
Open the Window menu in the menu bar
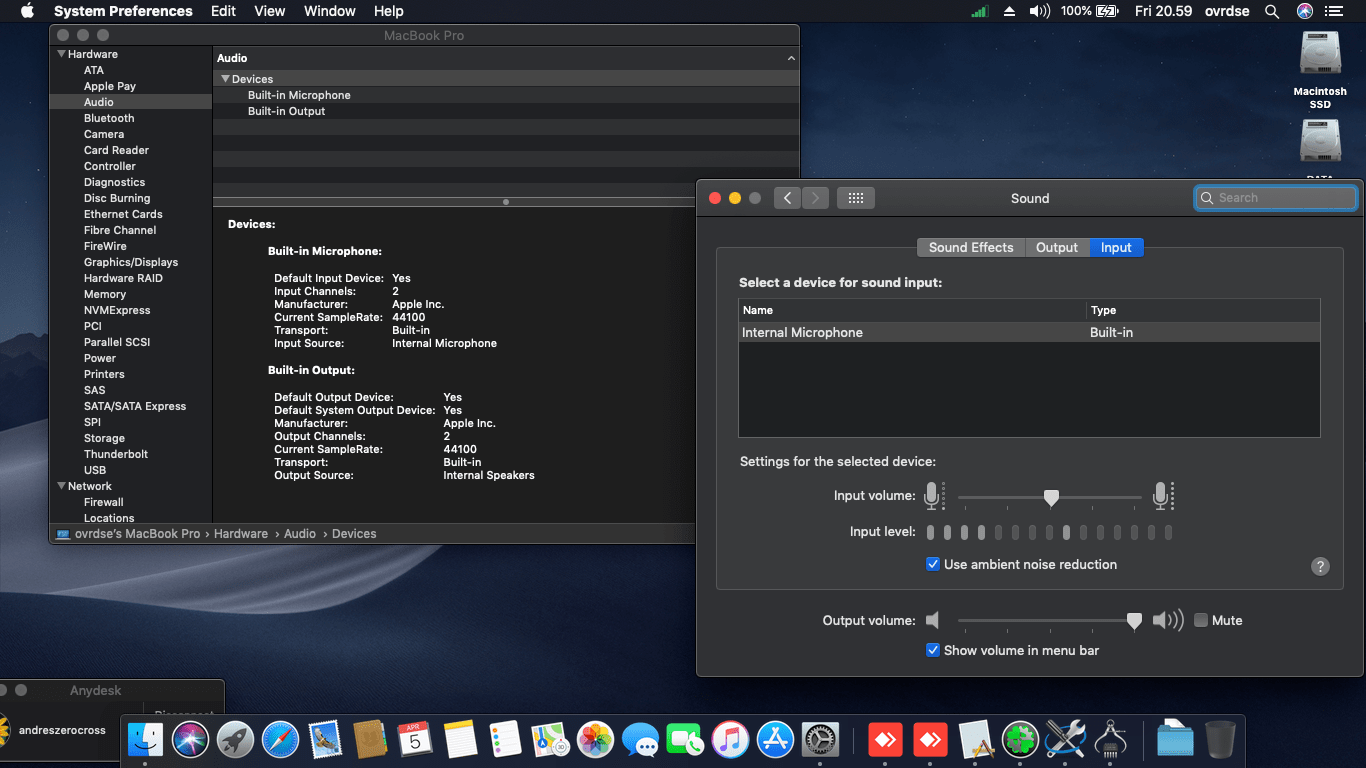[329, 11]
